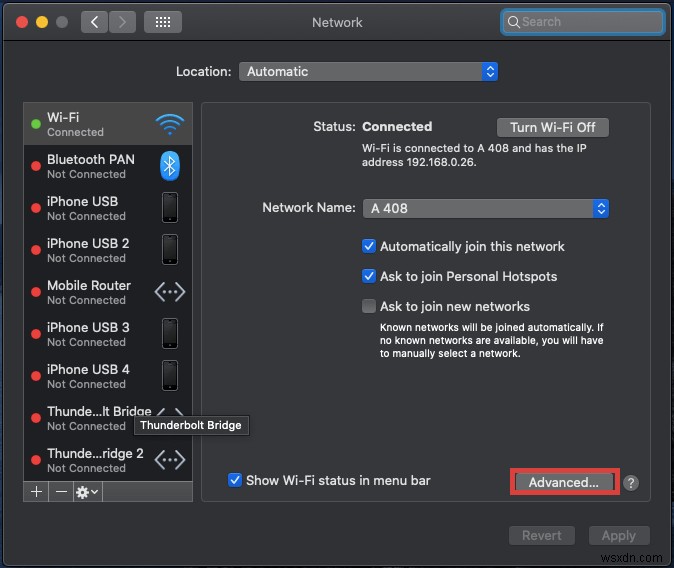Add a new network service with plus

pos(37,492)
